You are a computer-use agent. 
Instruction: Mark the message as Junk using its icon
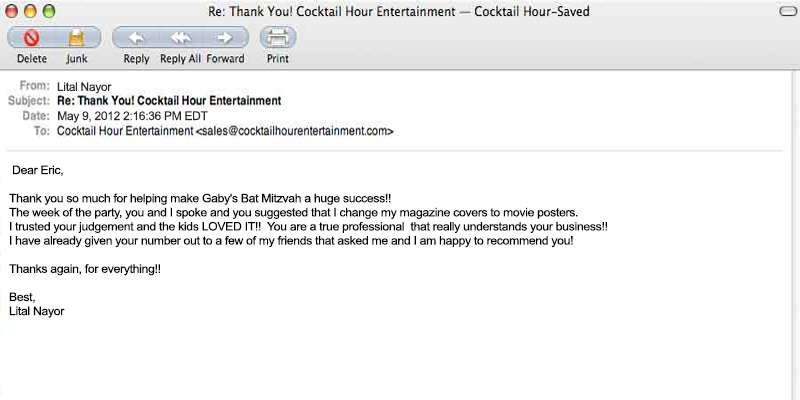(77, 38)
